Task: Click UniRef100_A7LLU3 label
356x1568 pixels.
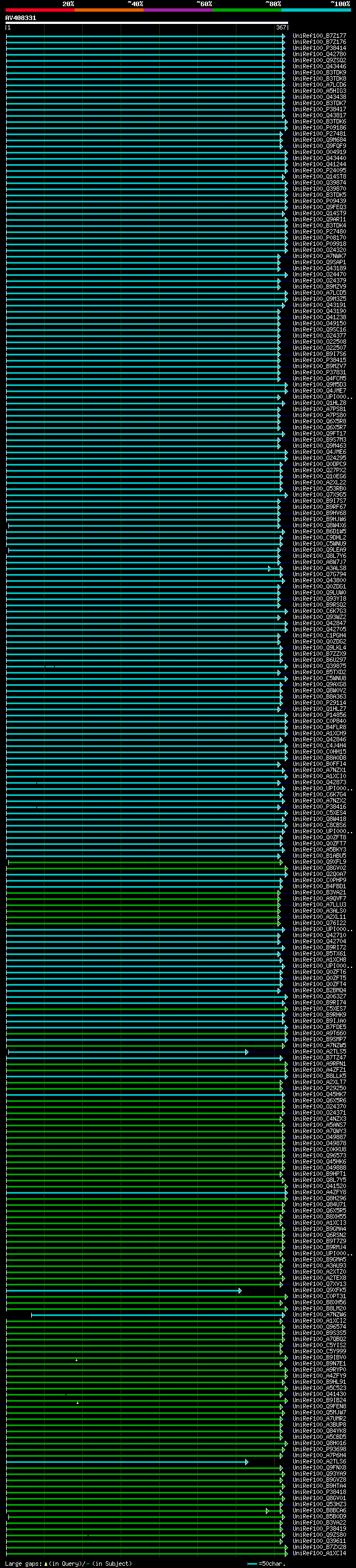Action: [x=319, y=904]
